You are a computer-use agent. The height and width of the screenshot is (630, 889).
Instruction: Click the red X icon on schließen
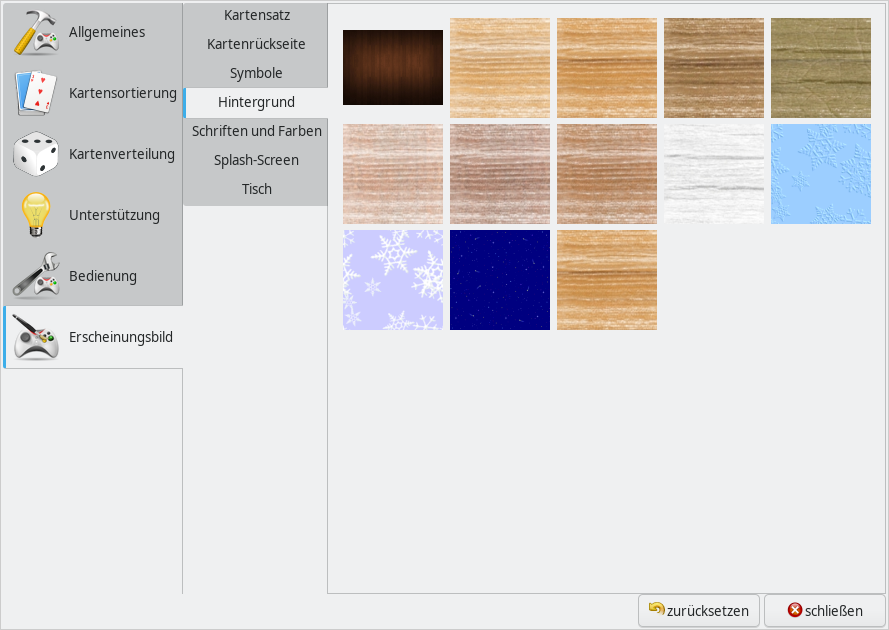coord(795,610)
